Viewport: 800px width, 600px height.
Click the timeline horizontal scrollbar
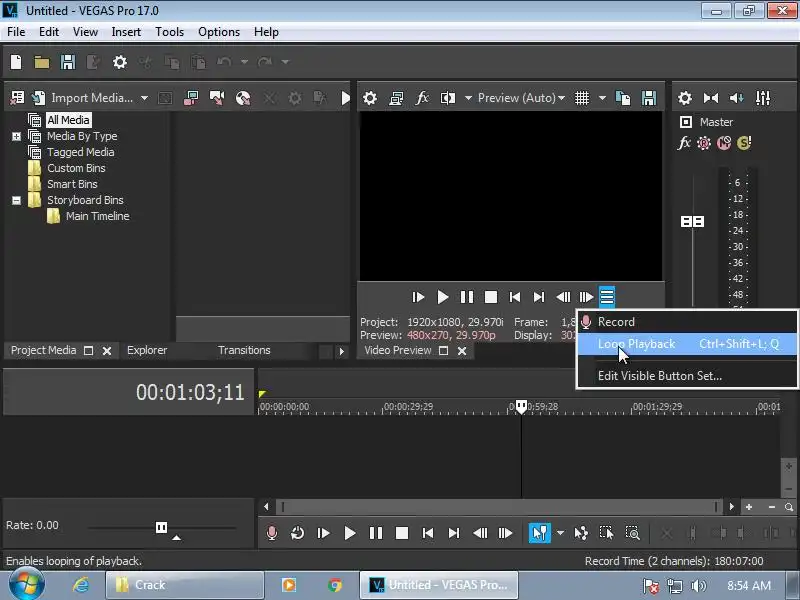coord(498,507)
